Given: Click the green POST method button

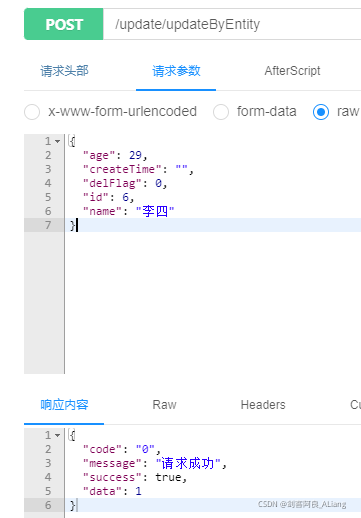Looking at the screenshot, I should click(x=64, y=24).
